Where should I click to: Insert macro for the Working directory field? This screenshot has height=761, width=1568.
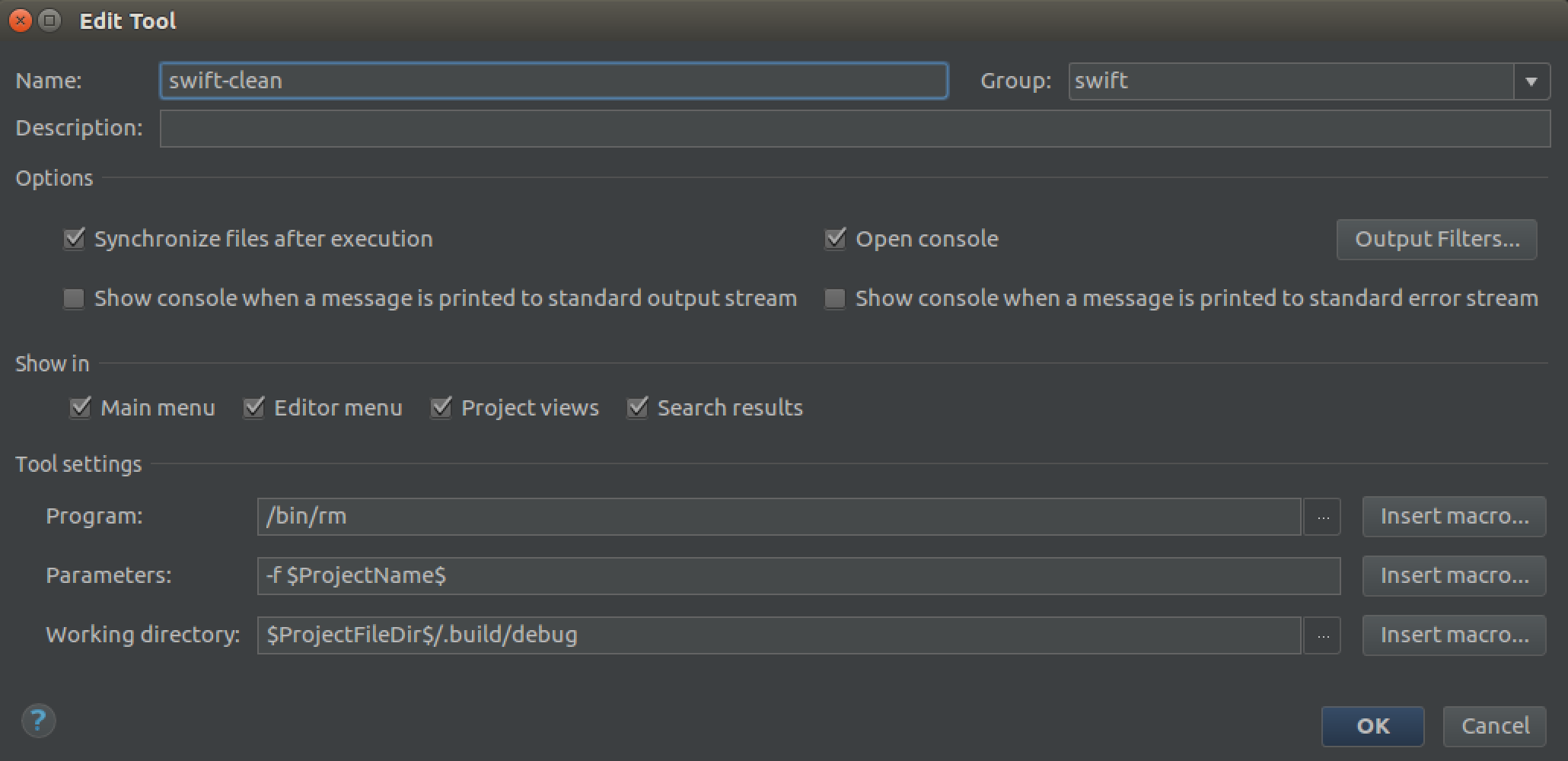tap(1454, 635)
